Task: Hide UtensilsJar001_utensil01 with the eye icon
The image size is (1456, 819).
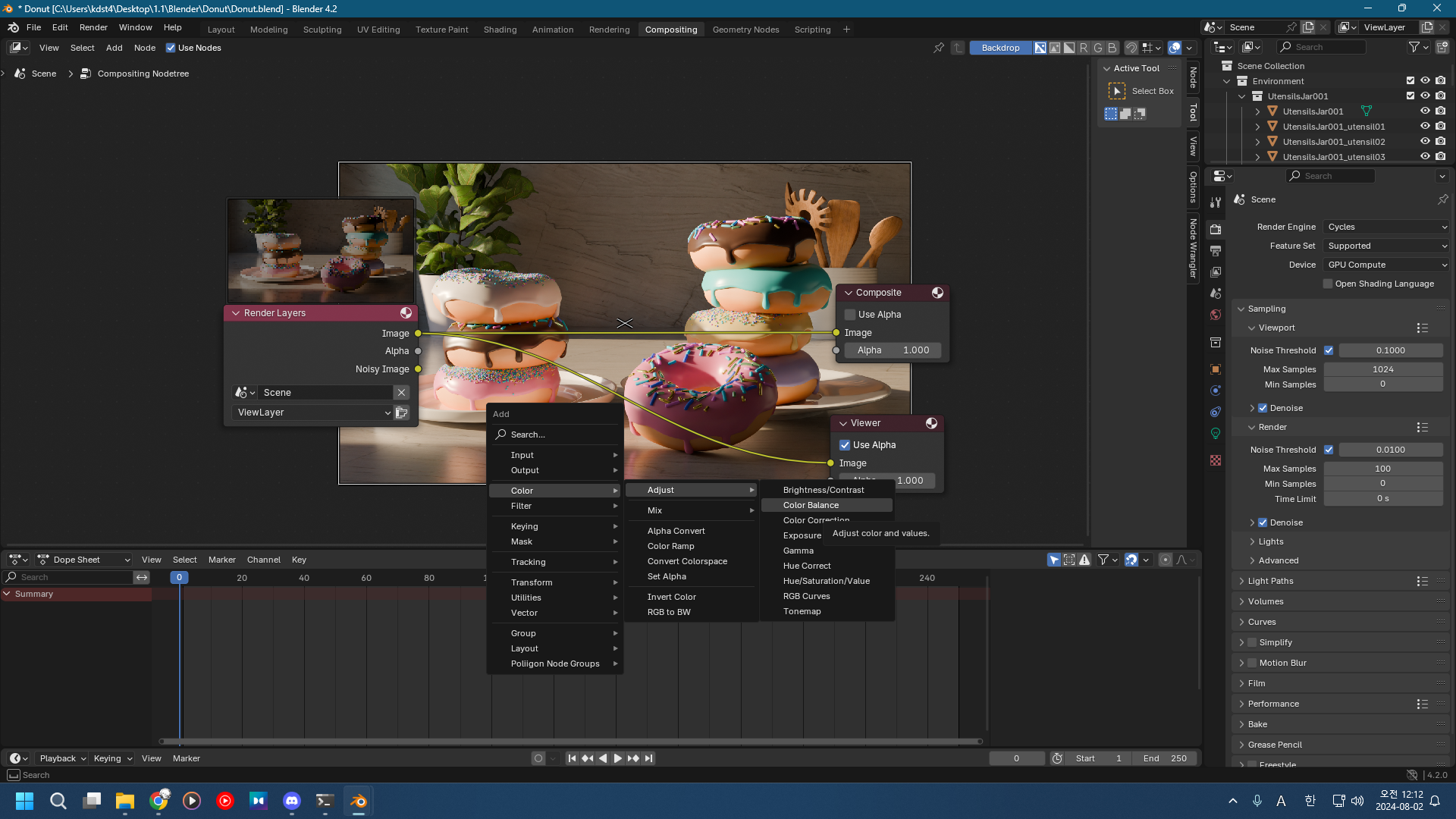Action: point(1425,127)
